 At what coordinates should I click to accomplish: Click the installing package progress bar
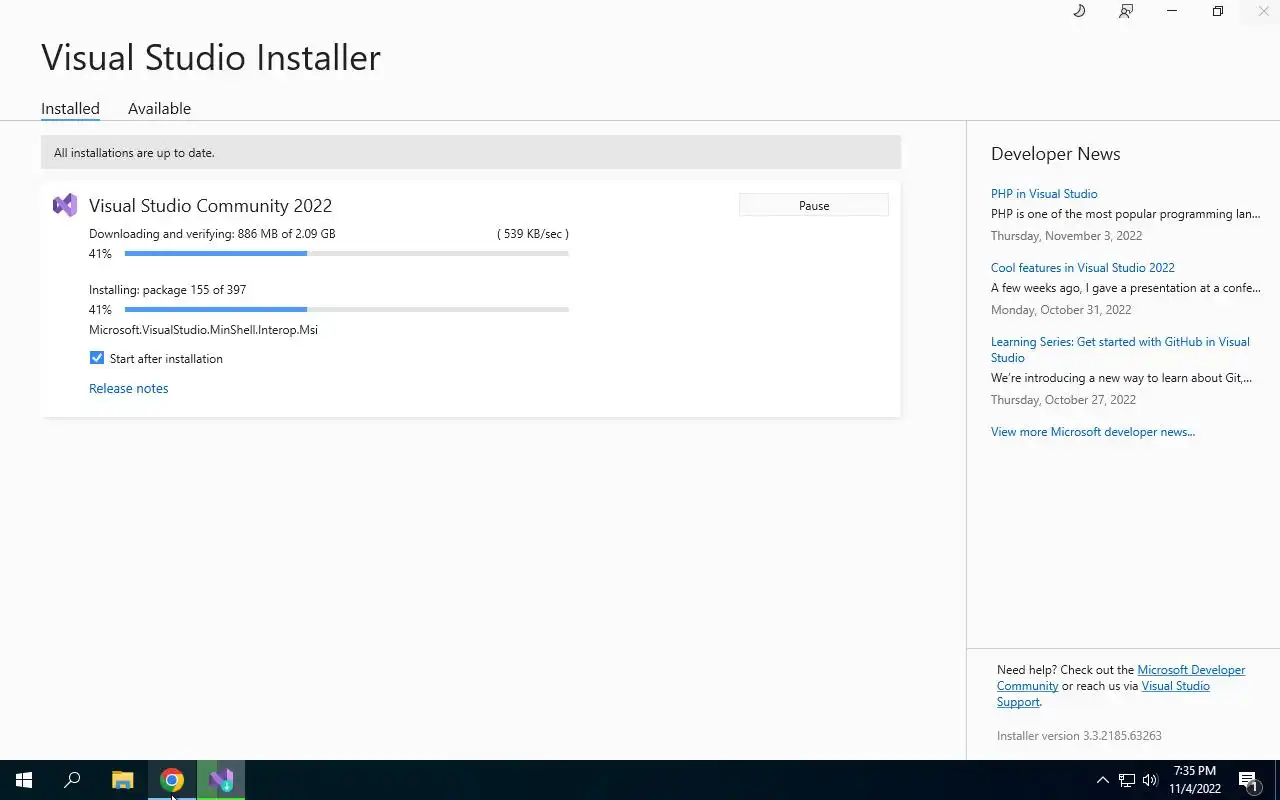pos(346,310)
